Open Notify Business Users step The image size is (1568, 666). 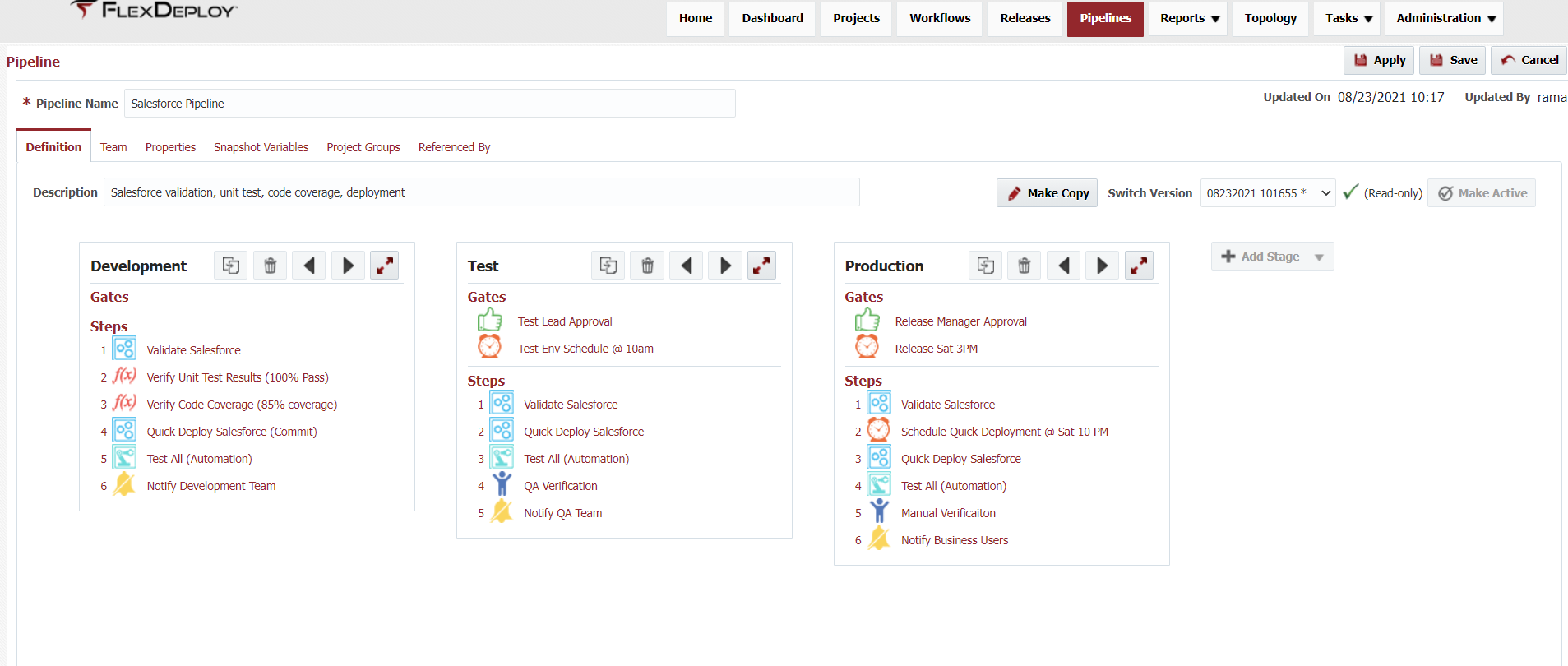pos(955,540)
